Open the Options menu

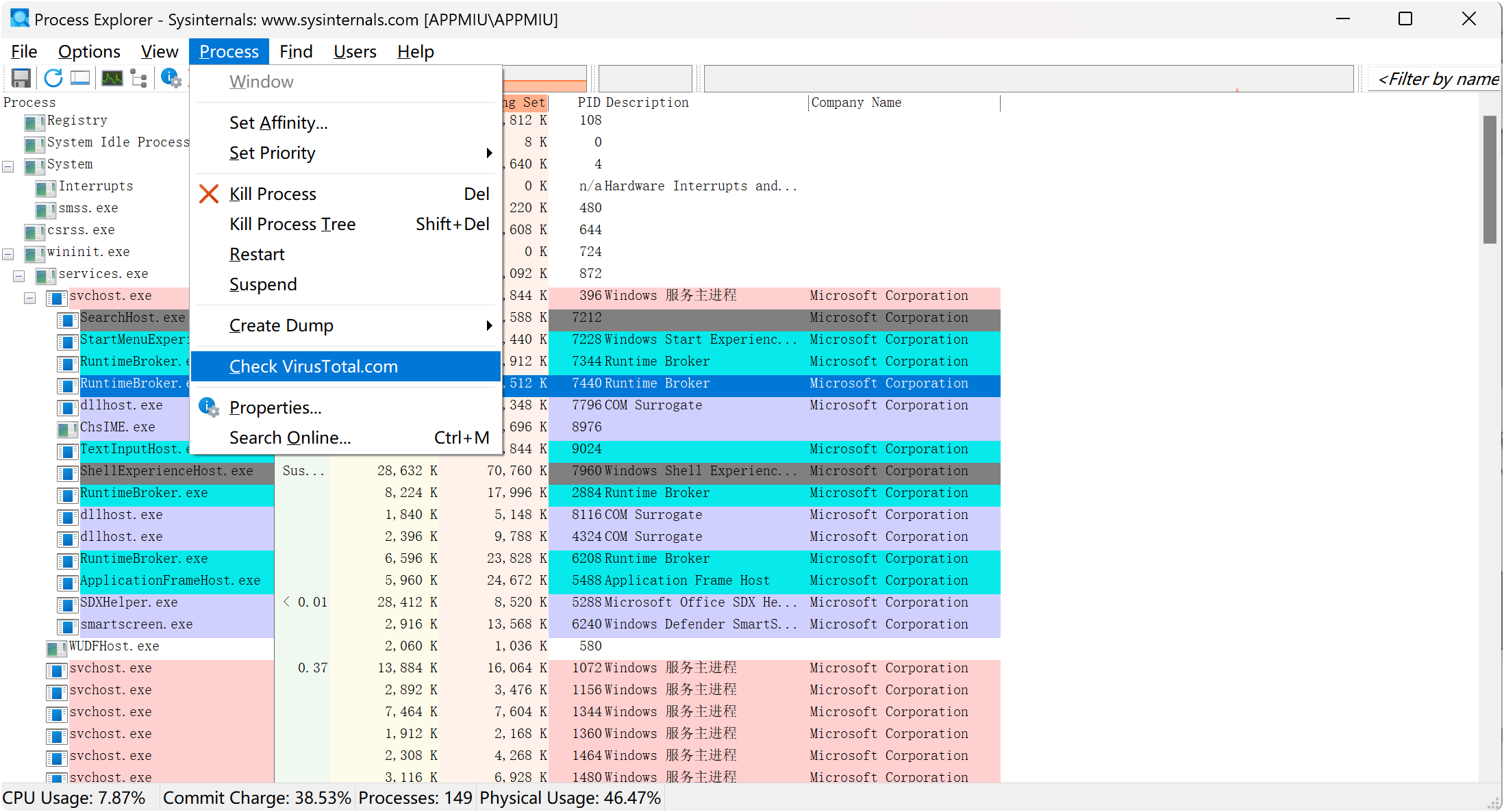[89, 51]
